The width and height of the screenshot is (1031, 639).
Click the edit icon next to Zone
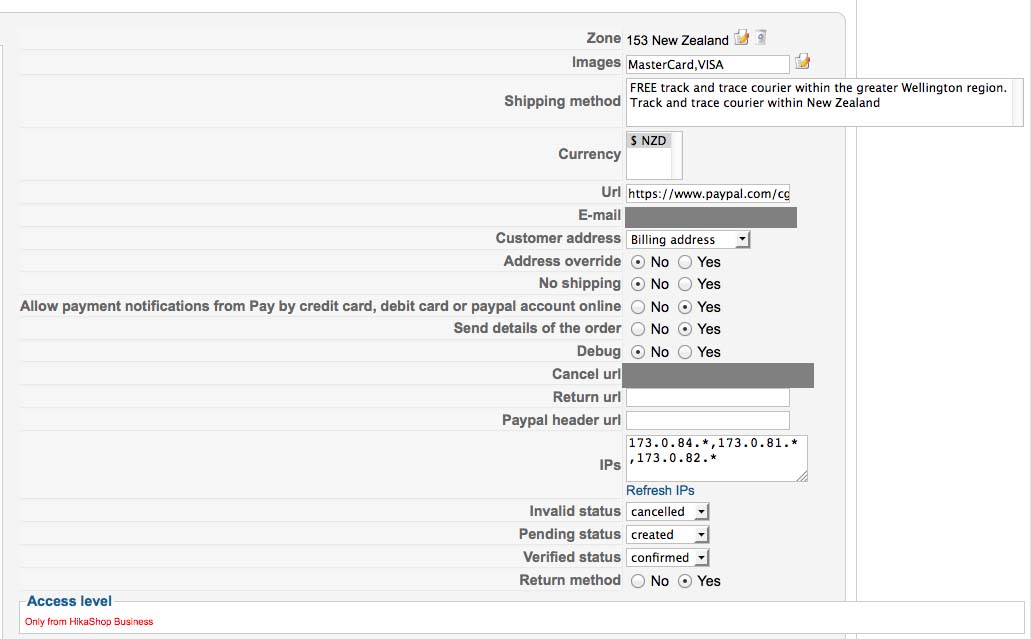[741, 37]
